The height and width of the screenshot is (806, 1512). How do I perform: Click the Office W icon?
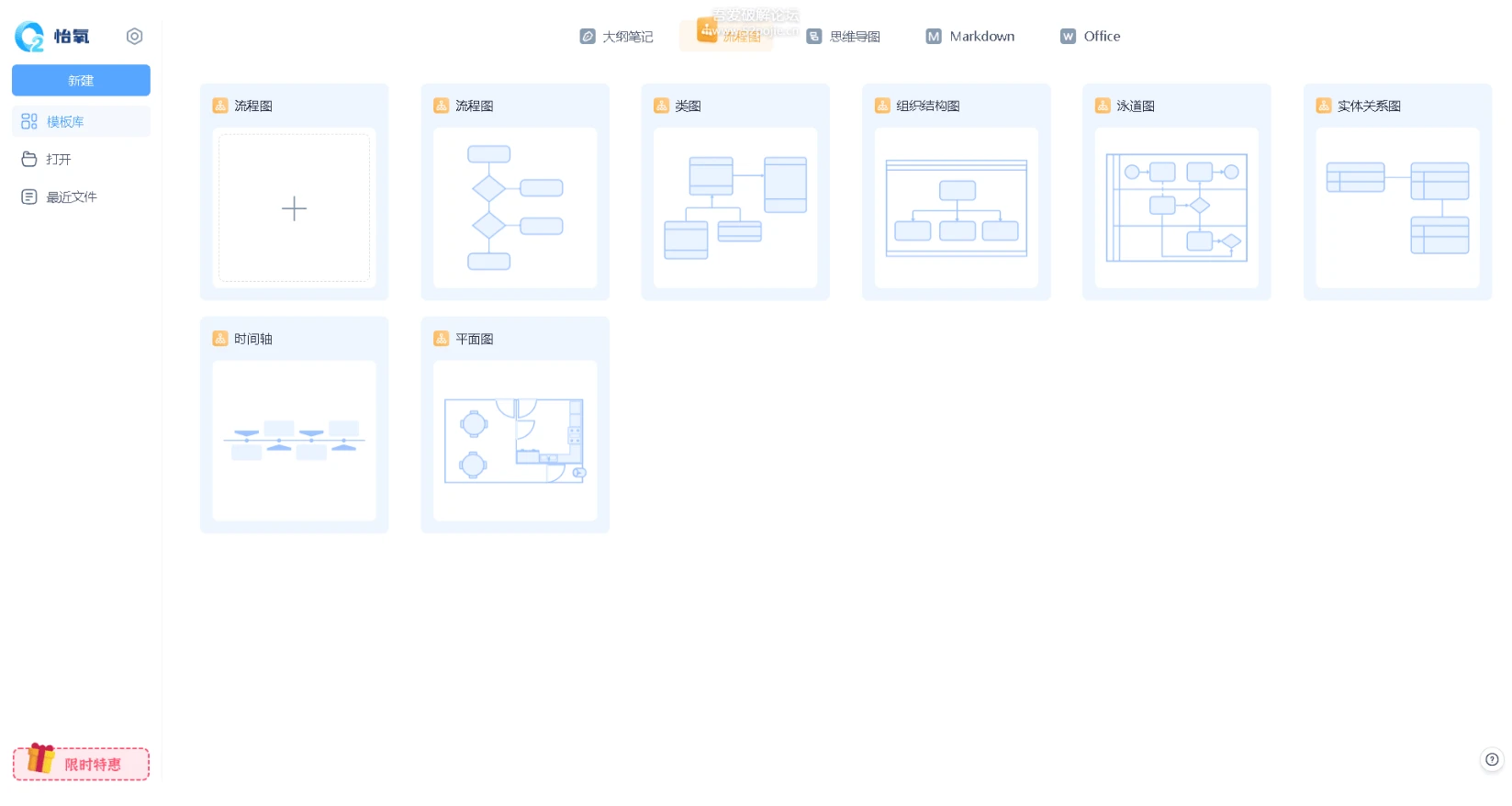pyautogui.click(x=1068, y=36)
